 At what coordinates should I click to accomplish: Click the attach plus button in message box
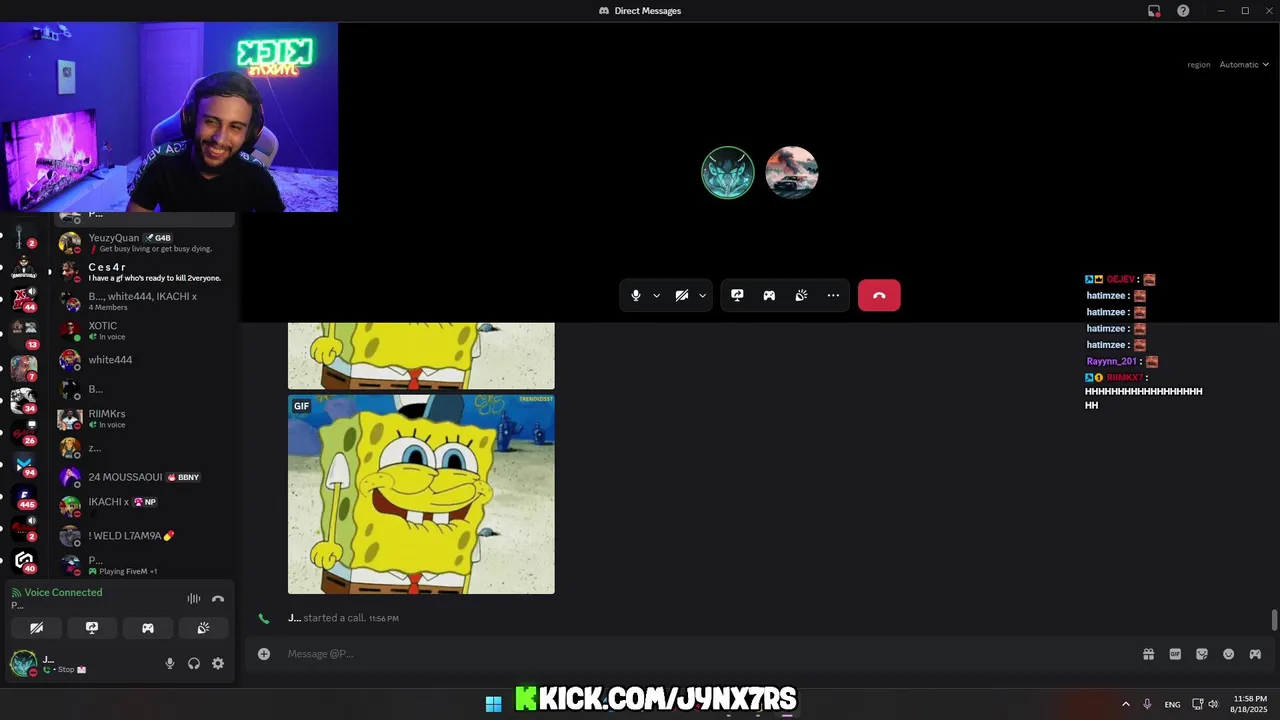(x=264, y=654)
